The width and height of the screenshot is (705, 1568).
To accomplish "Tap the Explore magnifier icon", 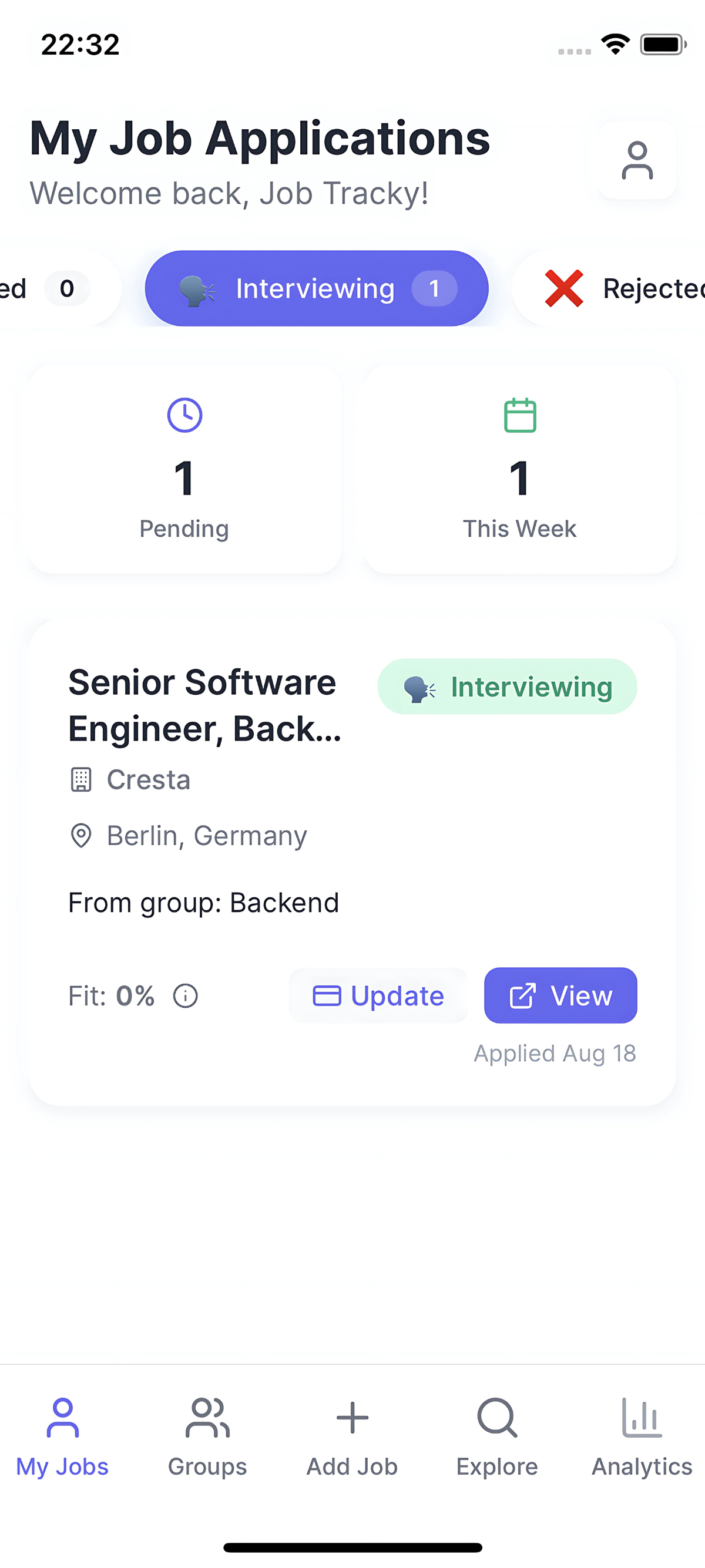I will tap(498, 1418).
